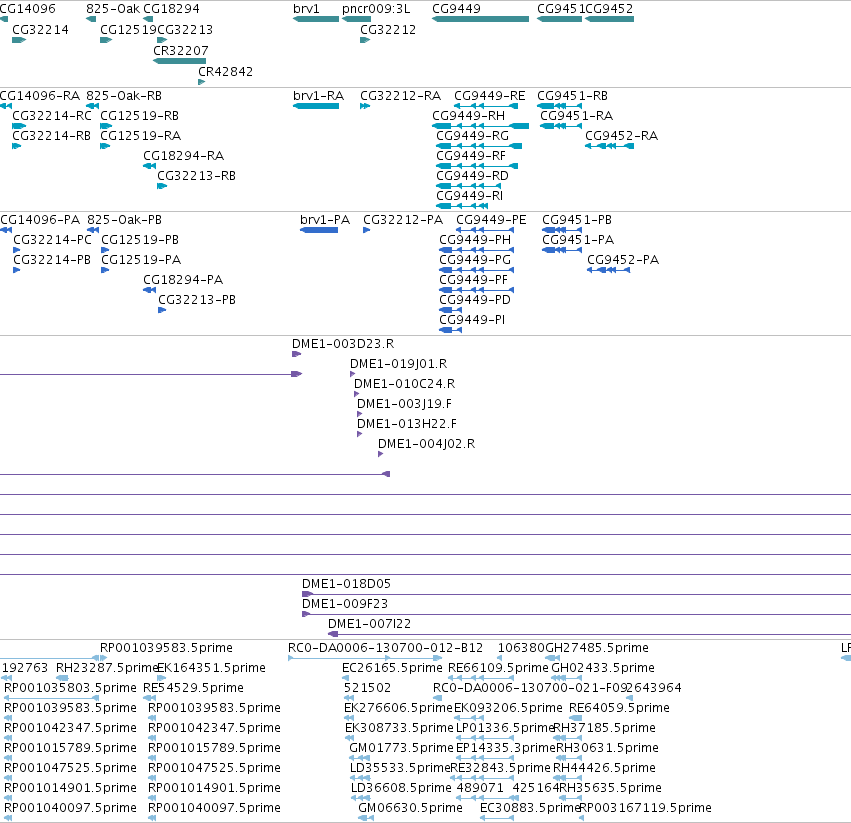Open the DME1-019J01.R clone label
The height and width of the screenshot is (823, 851).
[x=398, y=364]
